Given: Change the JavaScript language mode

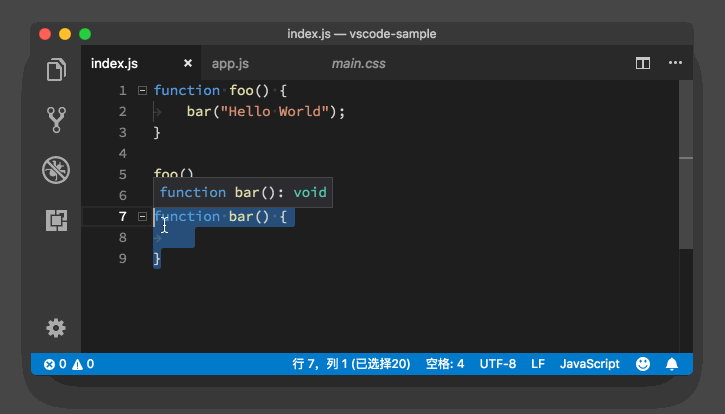Looking at the screenshot, I should click(x=589, y=364).
